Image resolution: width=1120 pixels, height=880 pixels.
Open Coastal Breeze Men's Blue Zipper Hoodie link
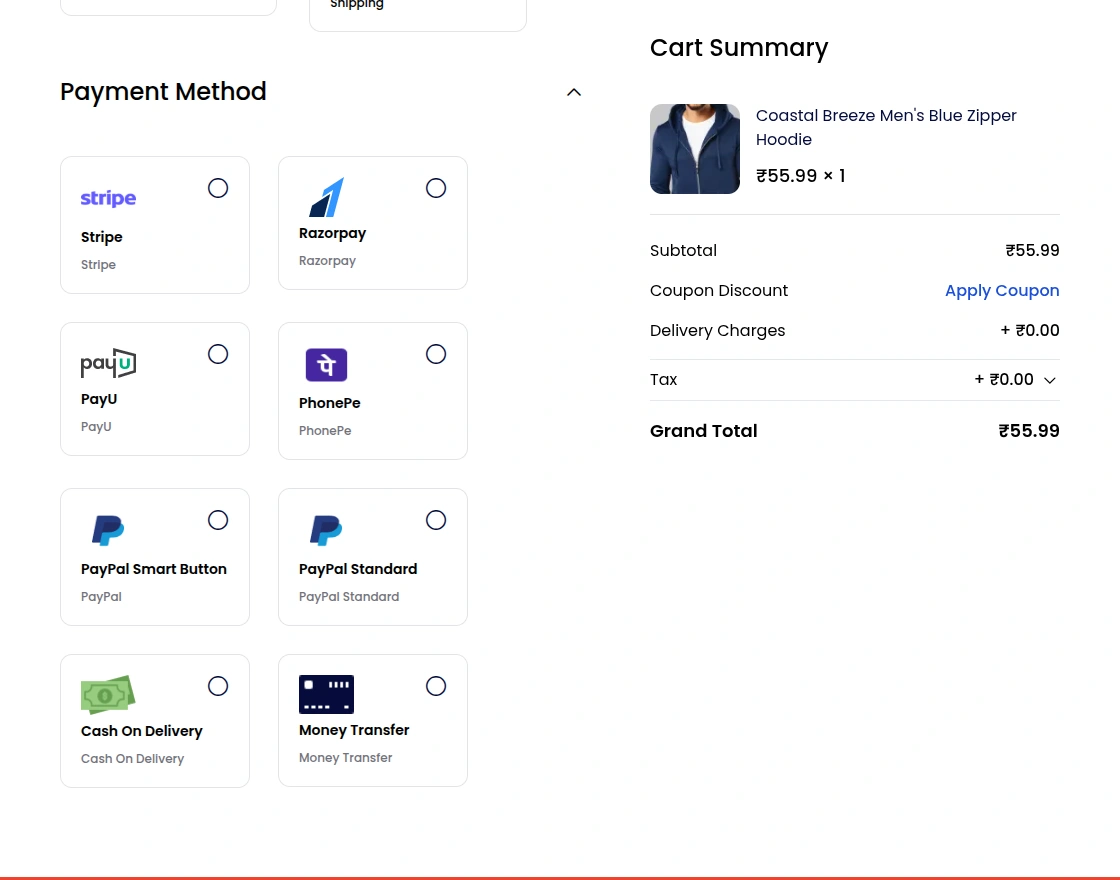point(886,127)
